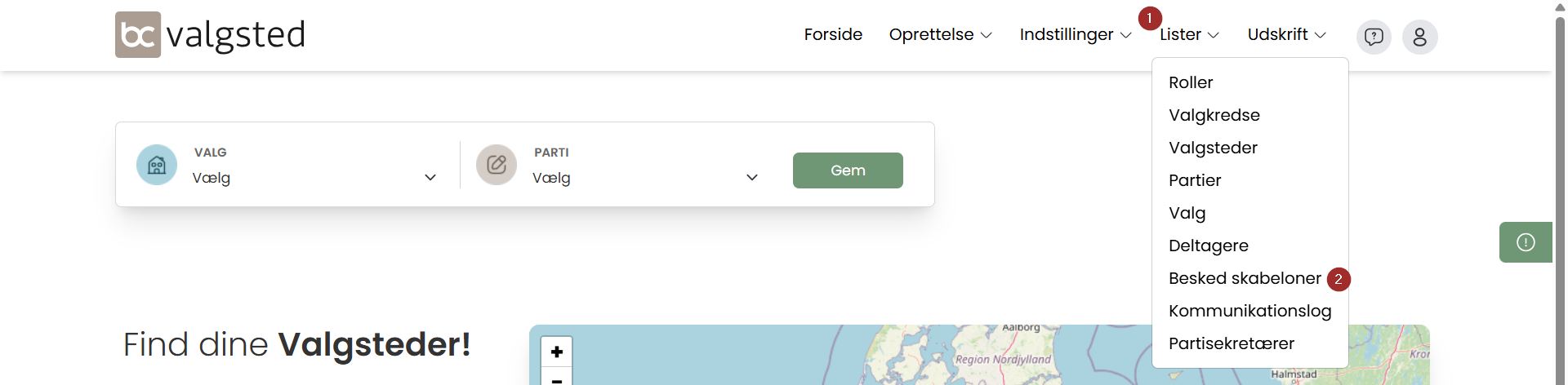The image size is (1568, 385).
Task: Open the user profile icon
Action: [1419, 37]
